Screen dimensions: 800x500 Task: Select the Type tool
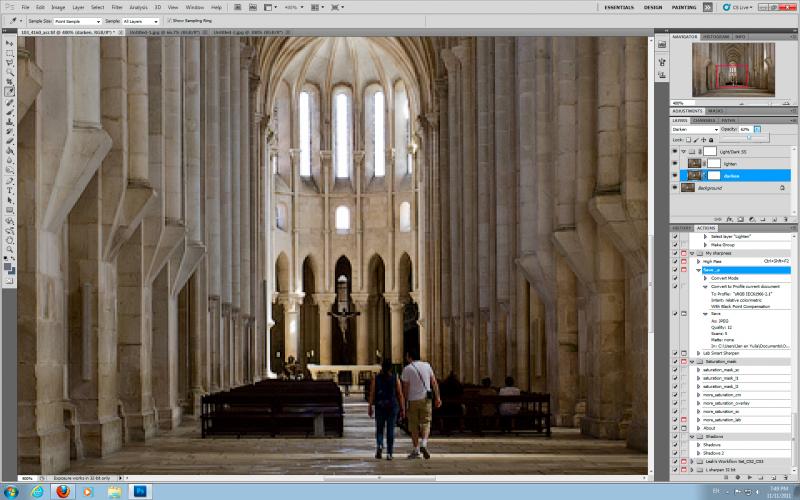[x=9, y=191]
